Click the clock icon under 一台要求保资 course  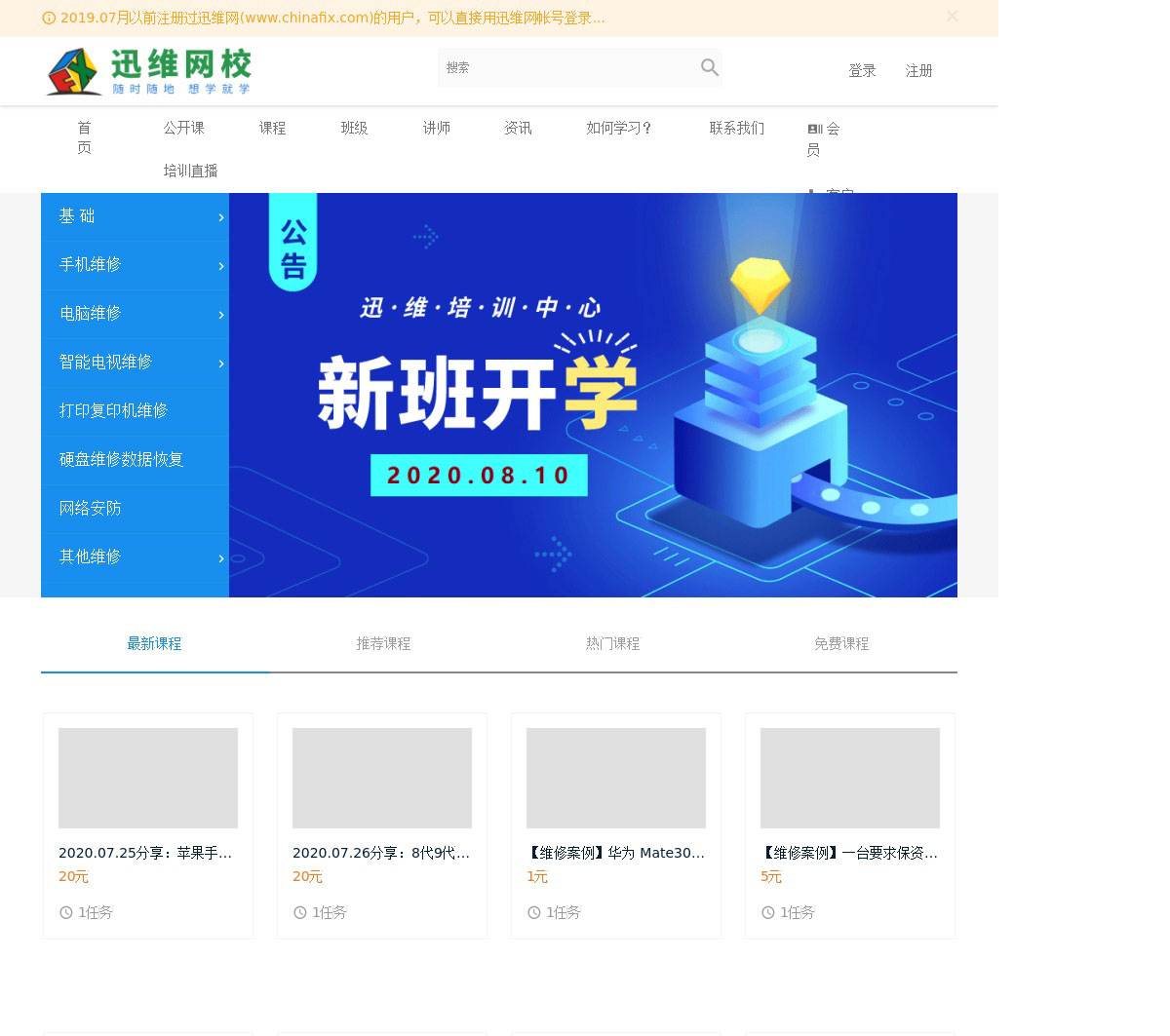click(x=768, y=912)
